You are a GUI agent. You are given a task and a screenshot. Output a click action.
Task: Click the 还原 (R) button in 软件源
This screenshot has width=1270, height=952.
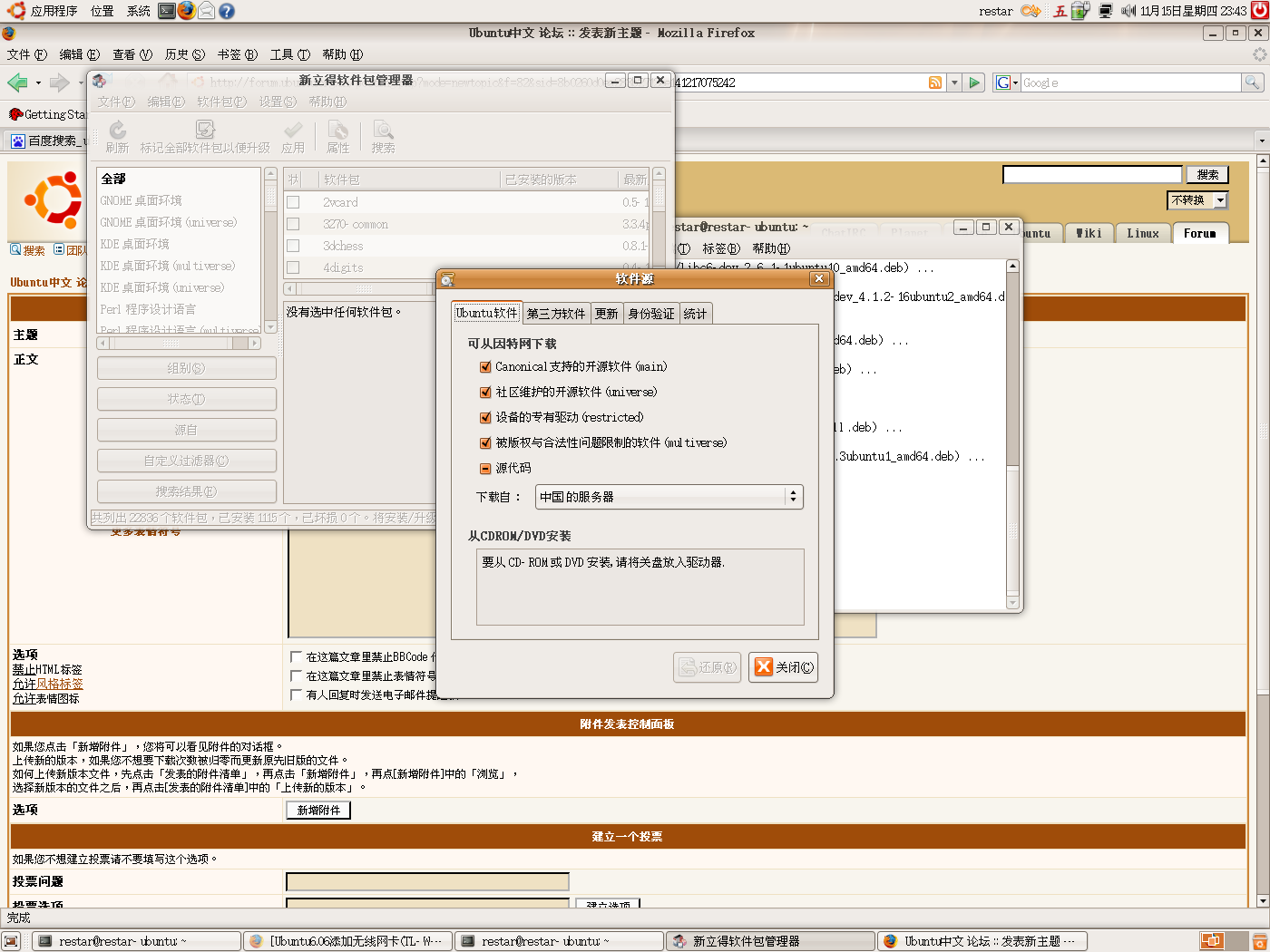708,667
